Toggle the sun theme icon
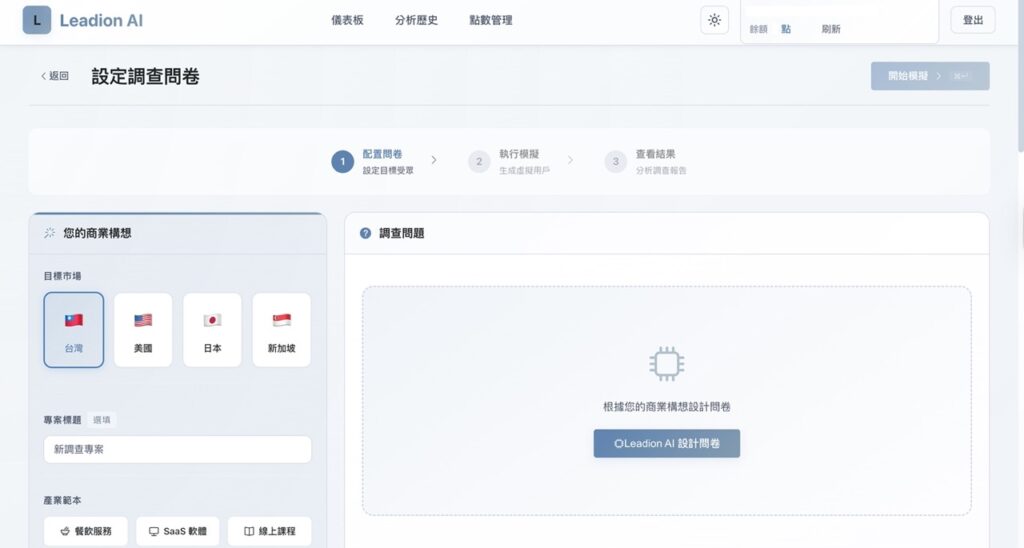The image size is (1024, 548). point(714,20)
